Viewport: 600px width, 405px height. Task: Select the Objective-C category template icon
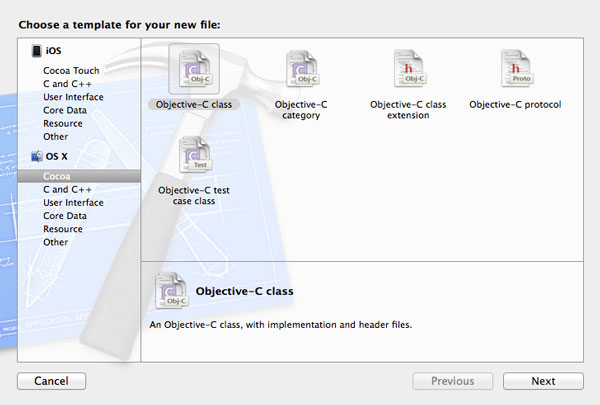pos(302,69)
